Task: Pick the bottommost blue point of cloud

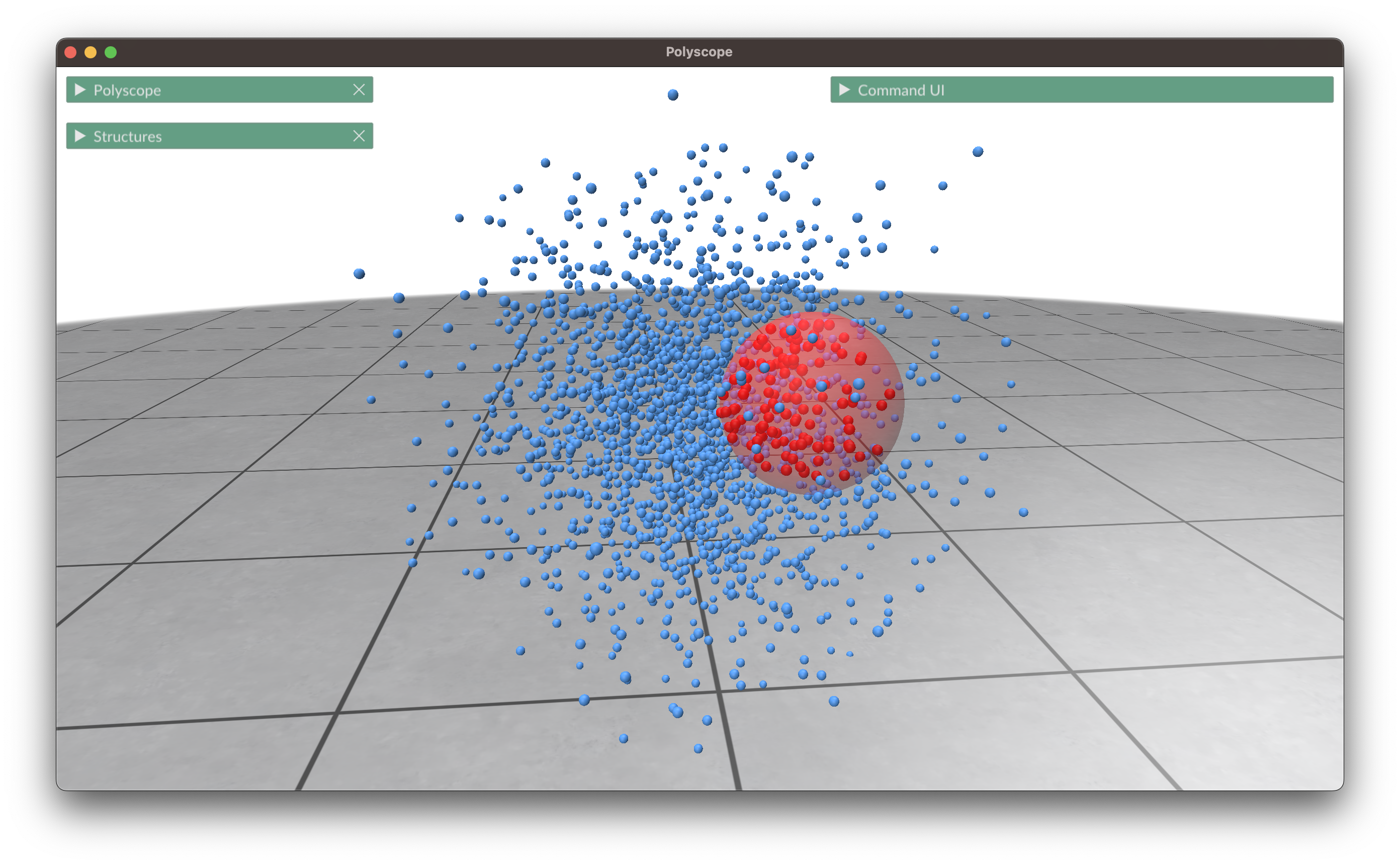Action: (697, 748)
